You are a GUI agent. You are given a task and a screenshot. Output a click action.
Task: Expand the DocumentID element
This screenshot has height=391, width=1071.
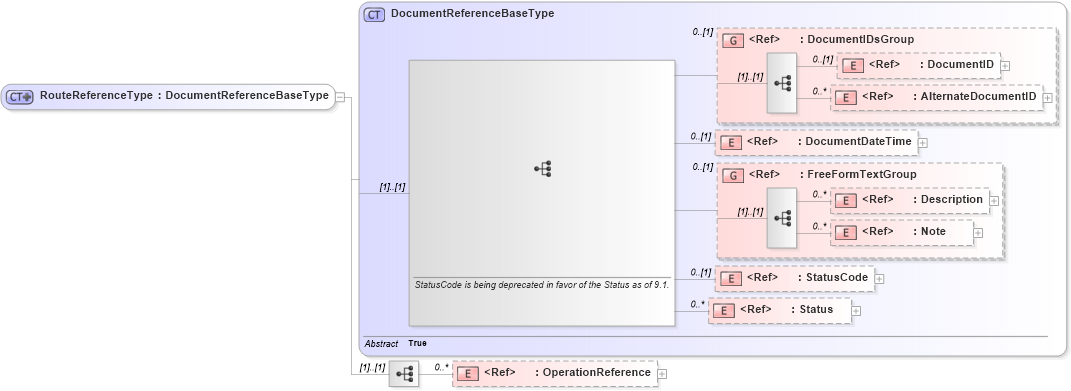coord(1005,66)
